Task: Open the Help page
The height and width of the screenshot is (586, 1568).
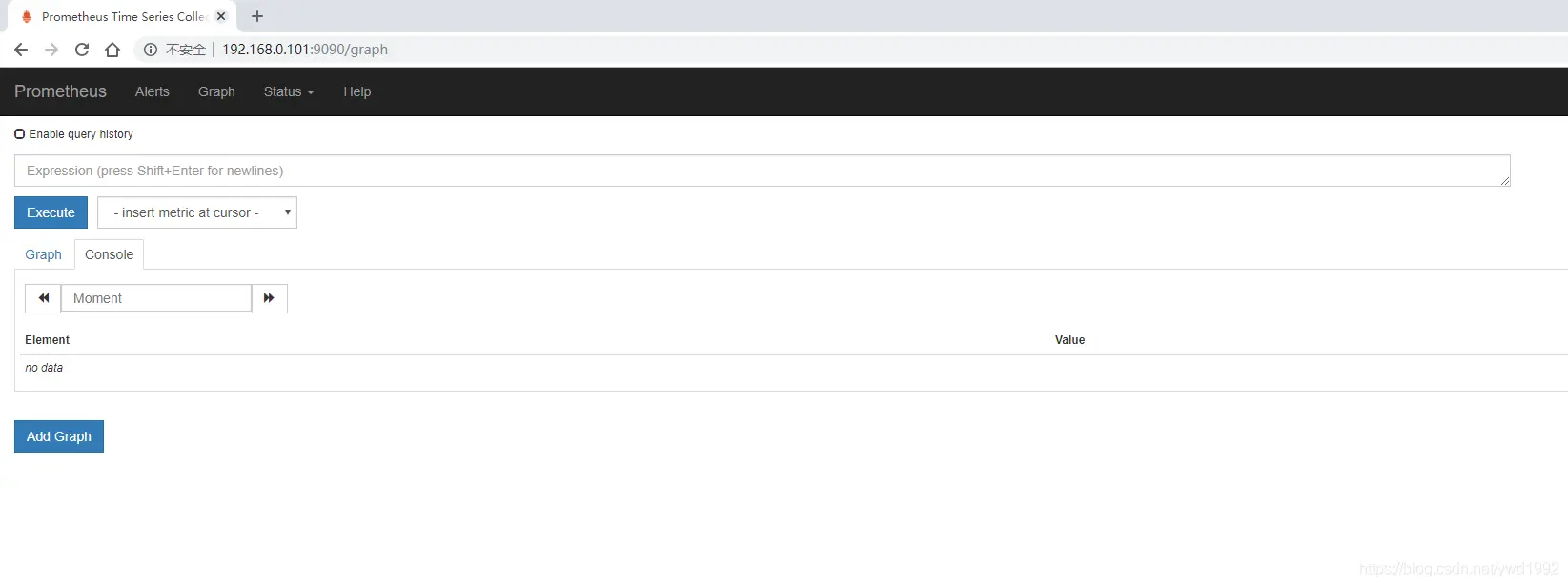Action: point(357,91)
